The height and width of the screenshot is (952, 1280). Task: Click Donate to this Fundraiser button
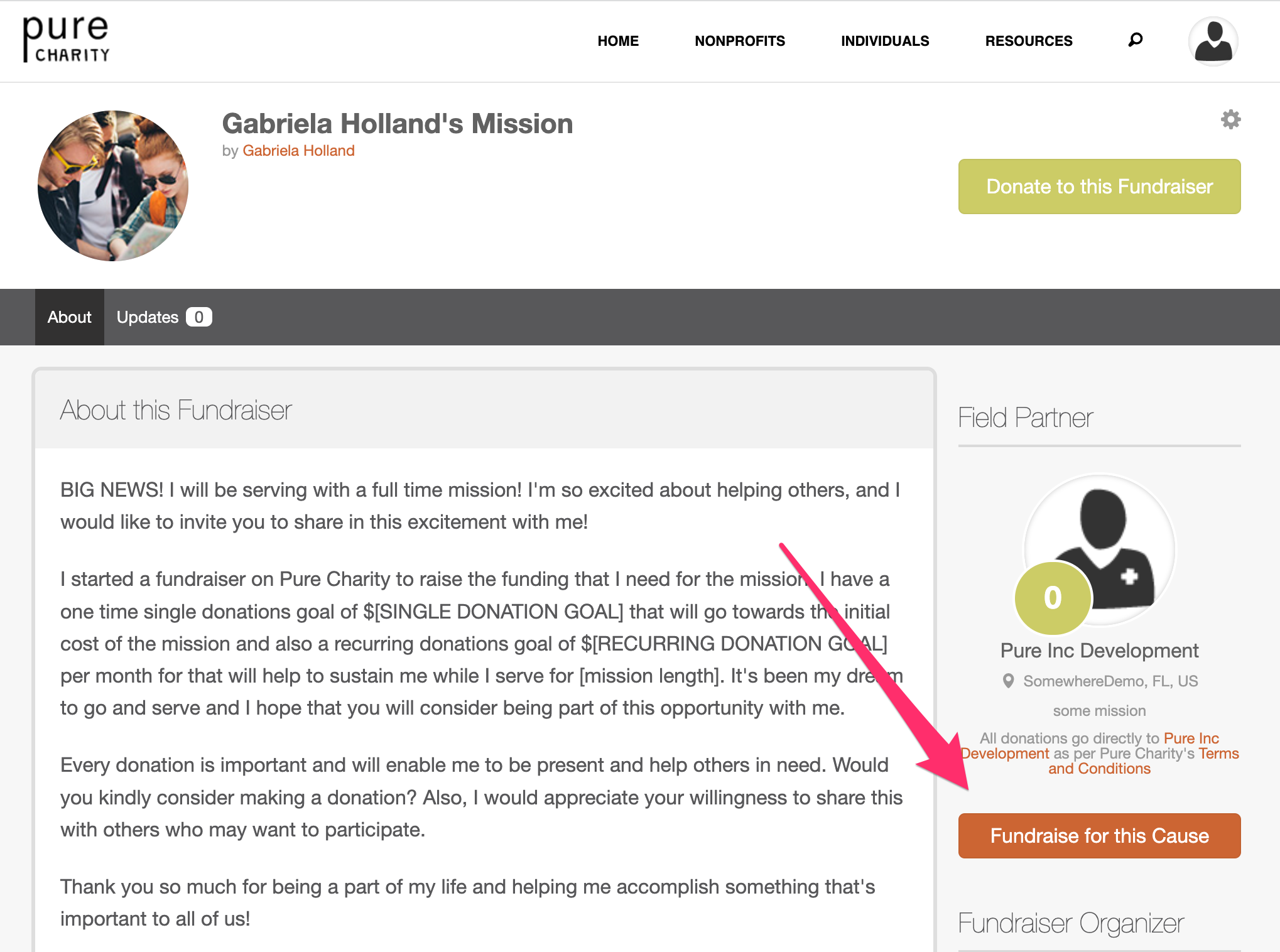click(1099, 187)
